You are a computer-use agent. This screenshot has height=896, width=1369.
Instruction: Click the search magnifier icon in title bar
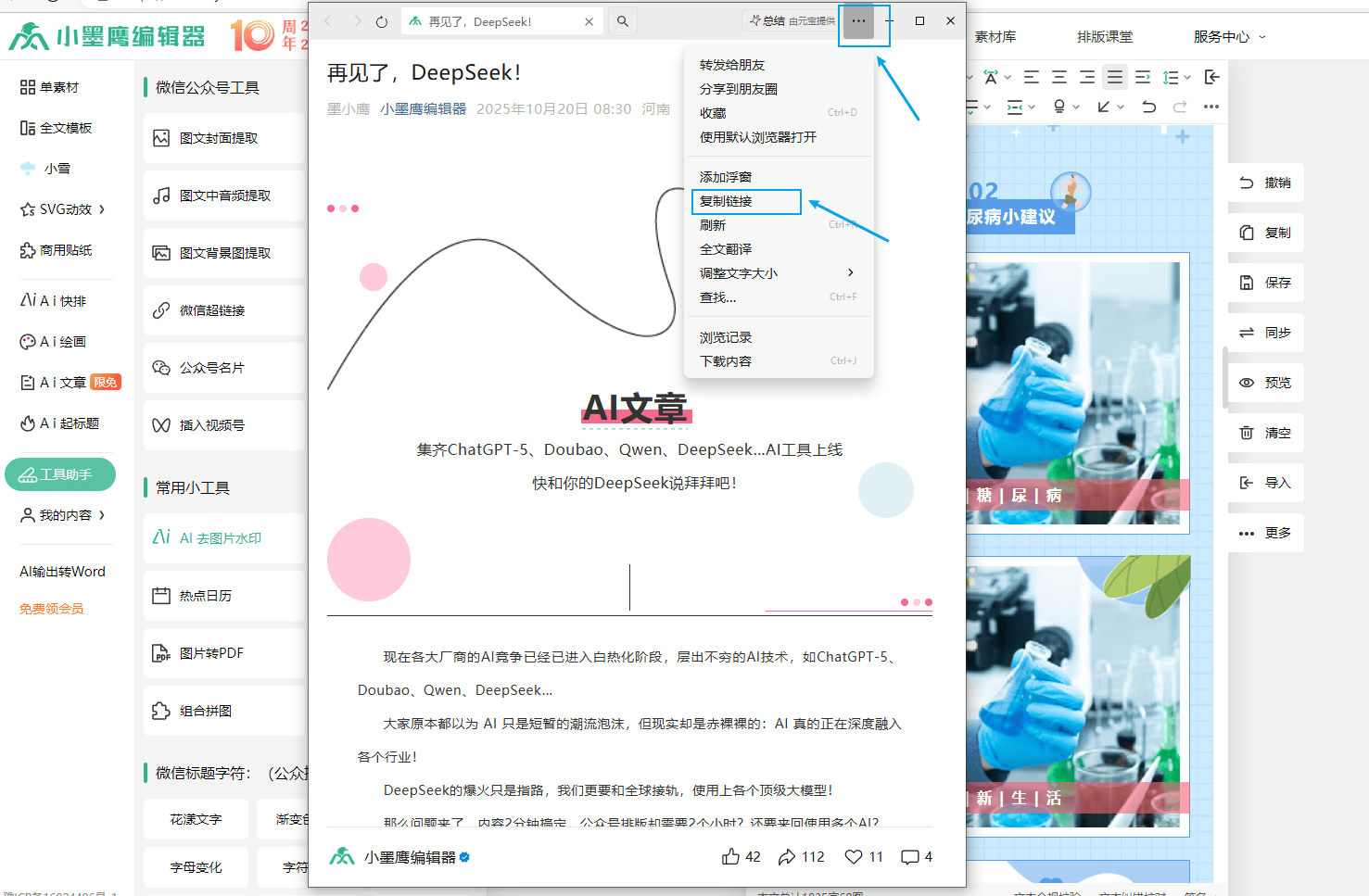pos(623,21)
